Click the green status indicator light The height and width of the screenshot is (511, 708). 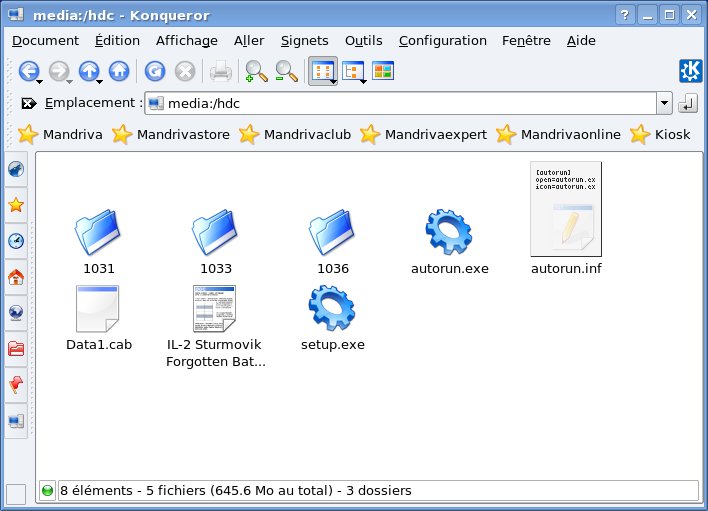point(47,490)
